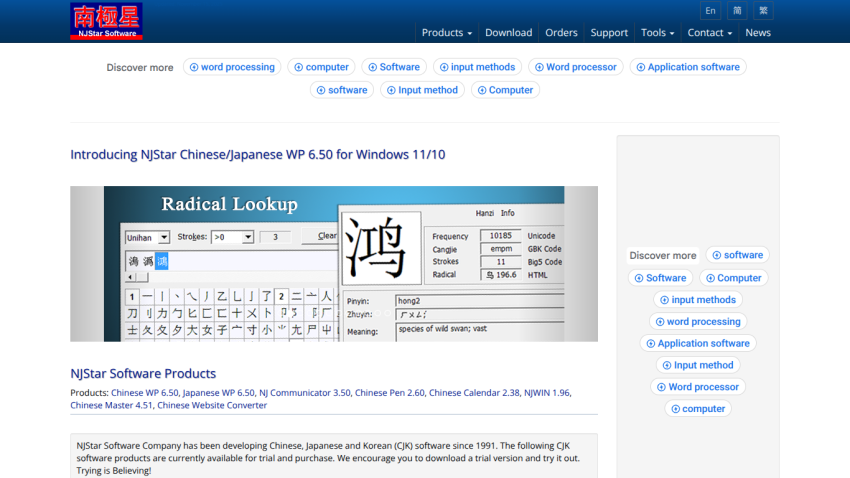Open the Chinese Calendar 2.38 link
The width and height of the screenshot is (850, 478).
click(474, 392)
